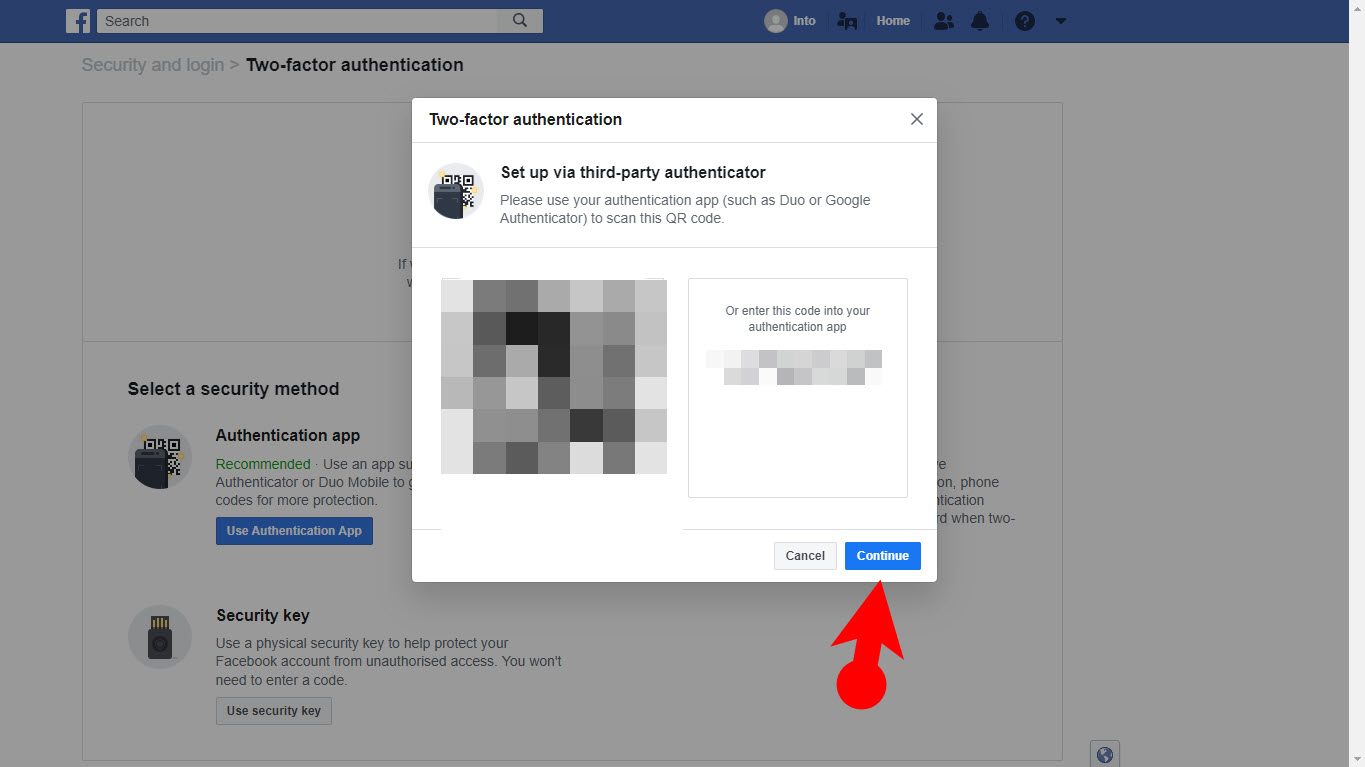The image size is (1365, 767).
Task: Click the green 'Recommended' label
Action: pos(263,464)
